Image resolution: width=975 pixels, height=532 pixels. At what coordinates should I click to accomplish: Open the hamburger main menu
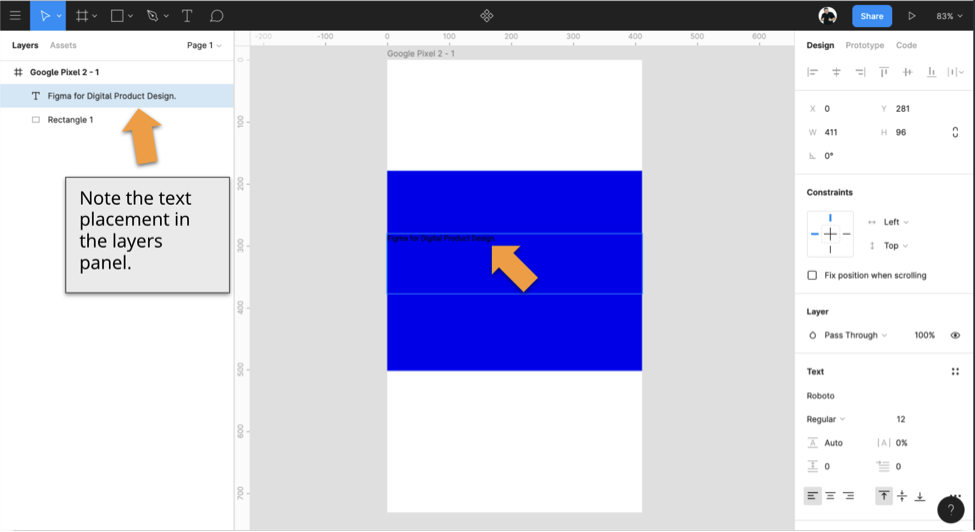(15, 16)
